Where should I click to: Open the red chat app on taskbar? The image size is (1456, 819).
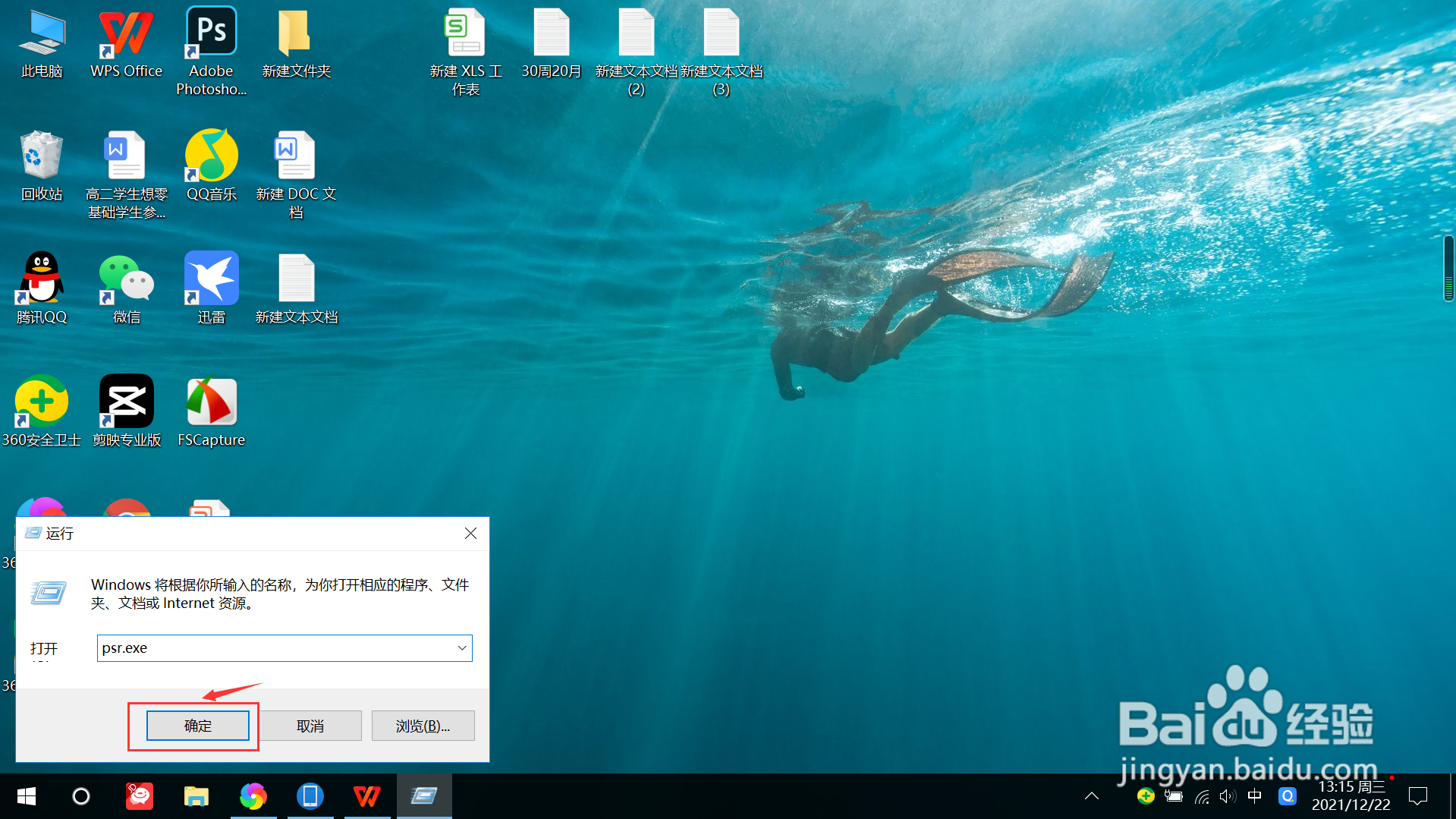tap(140, 796)
